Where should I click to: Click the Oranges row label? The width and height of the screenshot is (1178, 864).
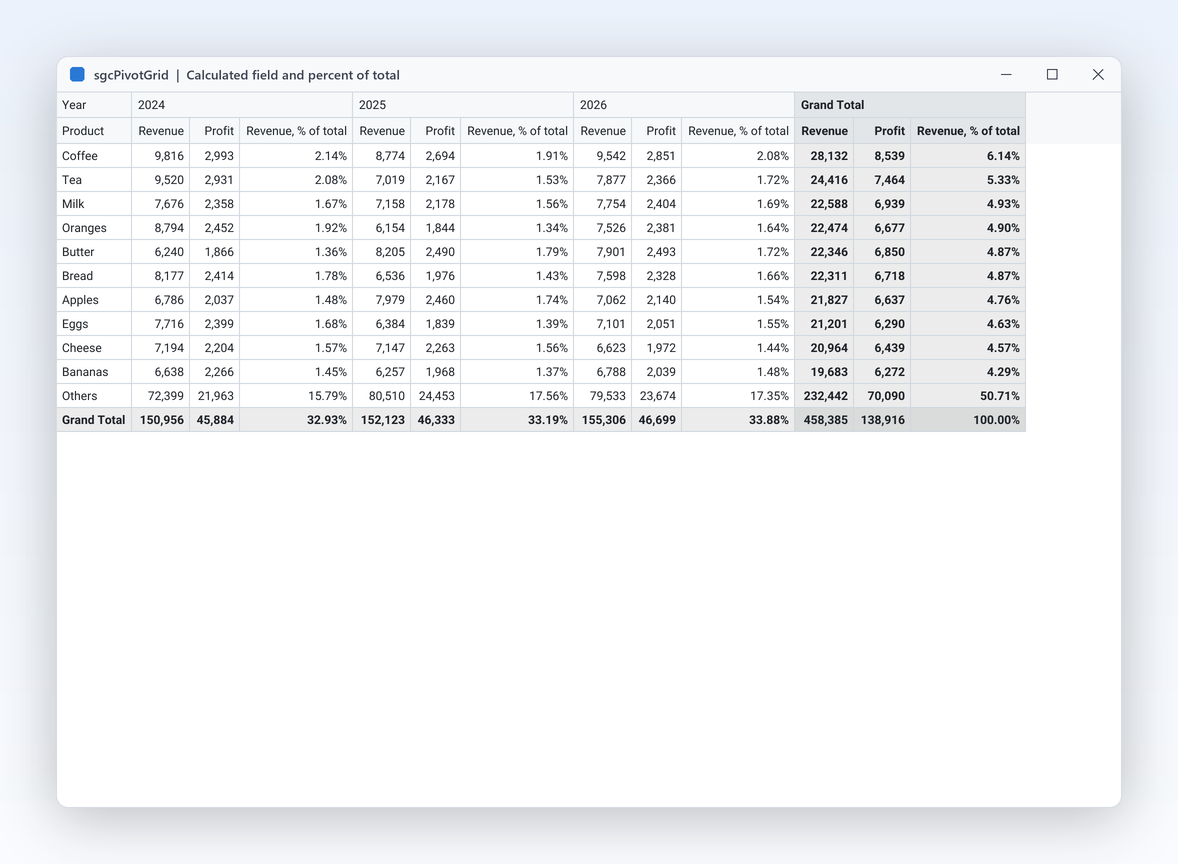tap(94, 228)
